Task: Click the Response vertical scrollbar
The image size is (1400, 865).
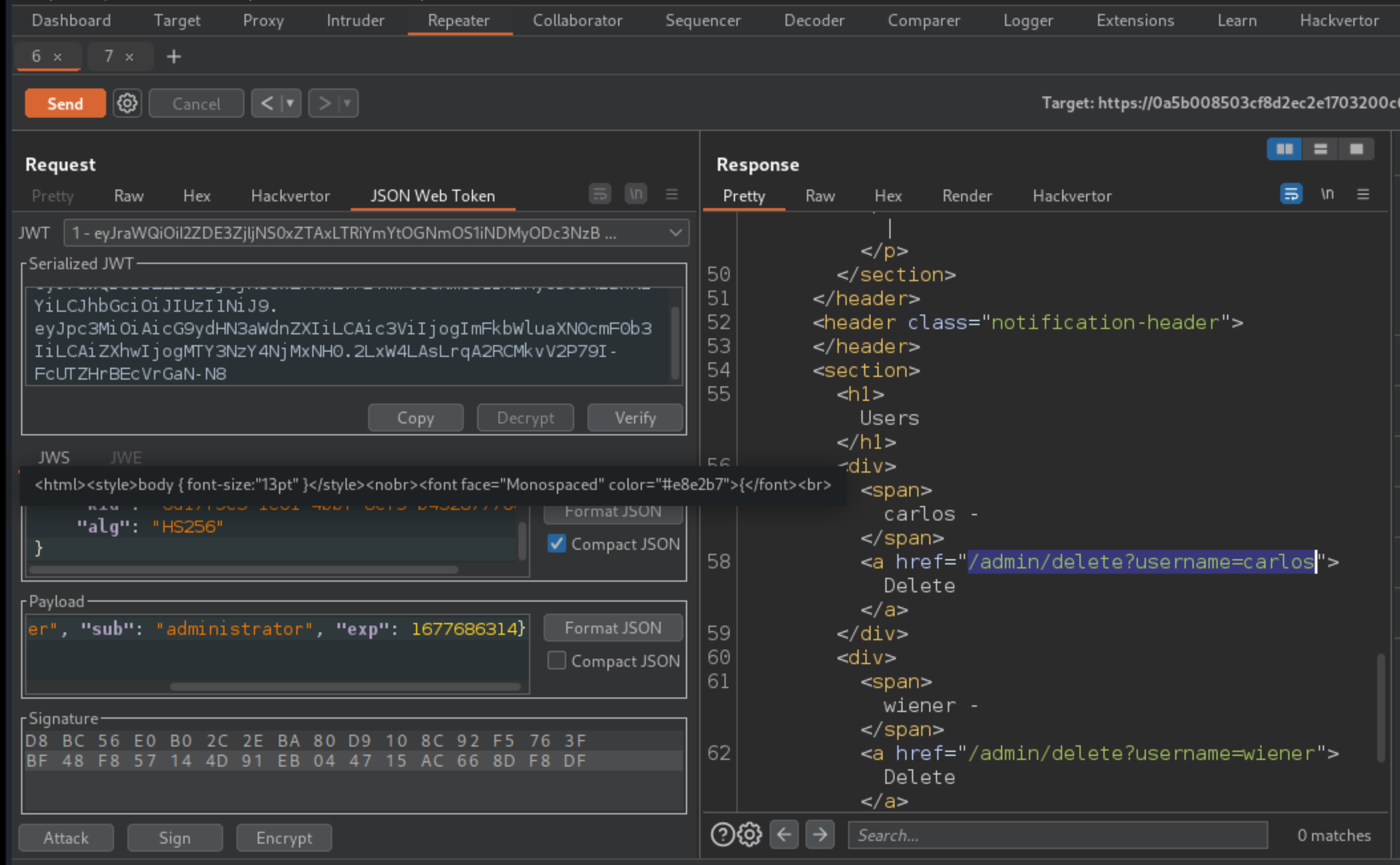Action: 1381,708
